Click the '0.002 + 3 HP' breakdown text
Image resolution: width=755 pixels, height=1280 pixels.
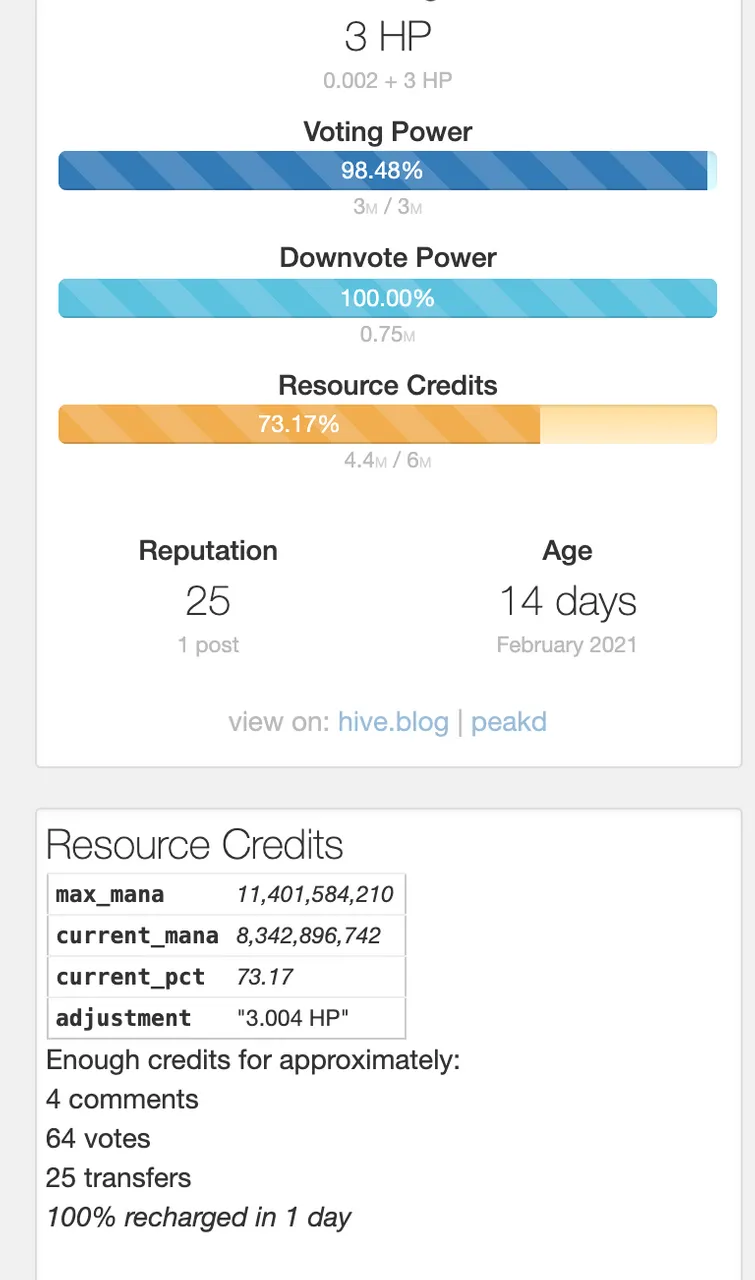tap(388, 81)
